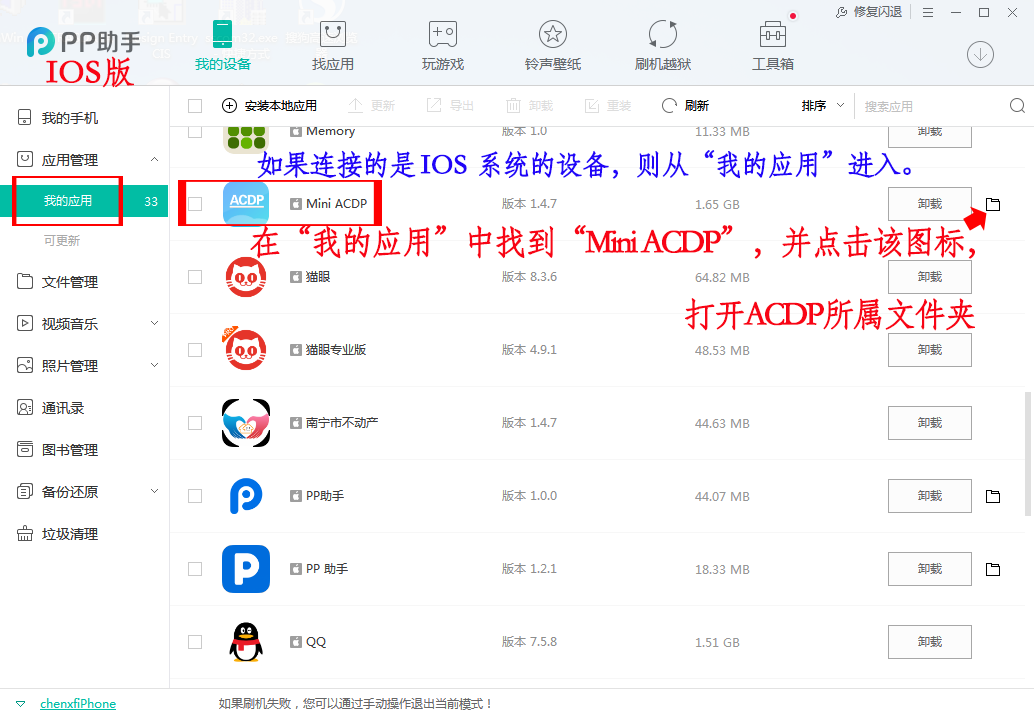The width and height of the screenshot is (1035, 719).
Task: Open the 铃声壁纸 tab
Action: (x=553, y=45)
